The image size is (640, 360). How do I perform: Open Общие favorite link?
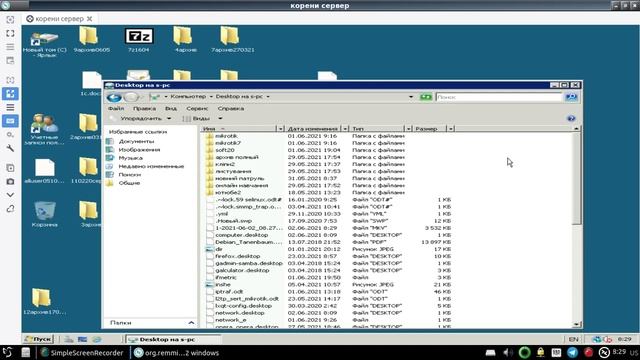(x=129, y=183)
